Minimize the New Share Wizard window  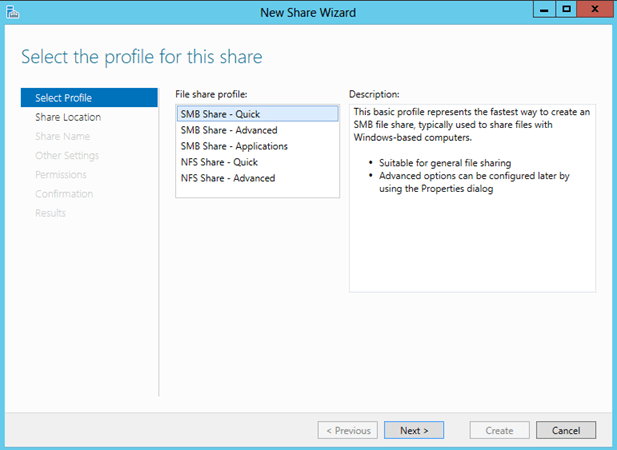[545, 9]
